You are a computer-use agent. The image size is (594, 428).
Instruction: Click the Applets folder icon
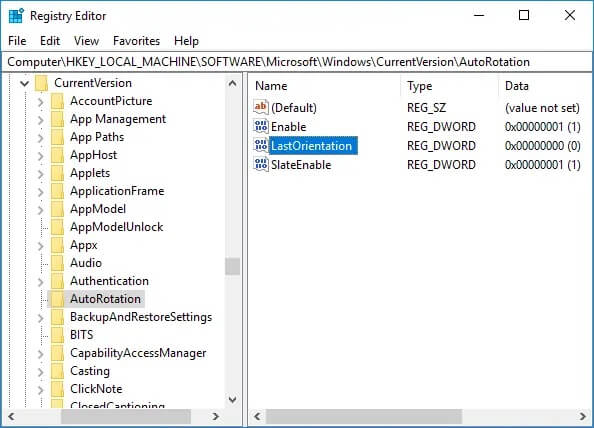(x=57, y=173)
